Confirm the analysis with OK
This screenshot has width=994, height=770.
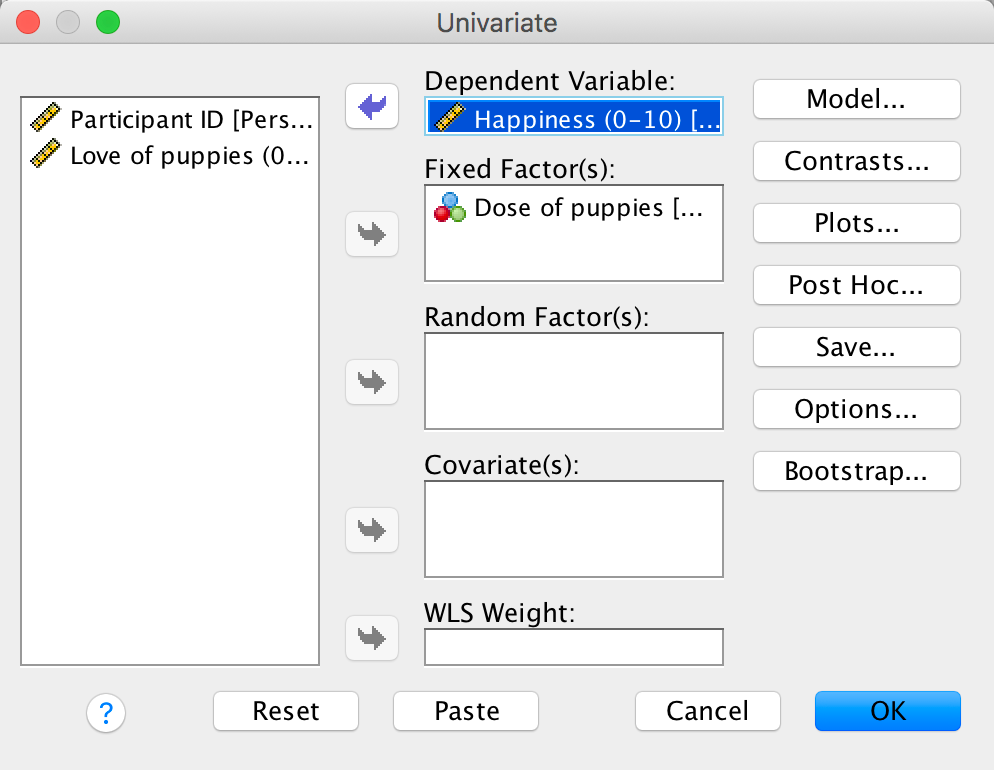887,711
